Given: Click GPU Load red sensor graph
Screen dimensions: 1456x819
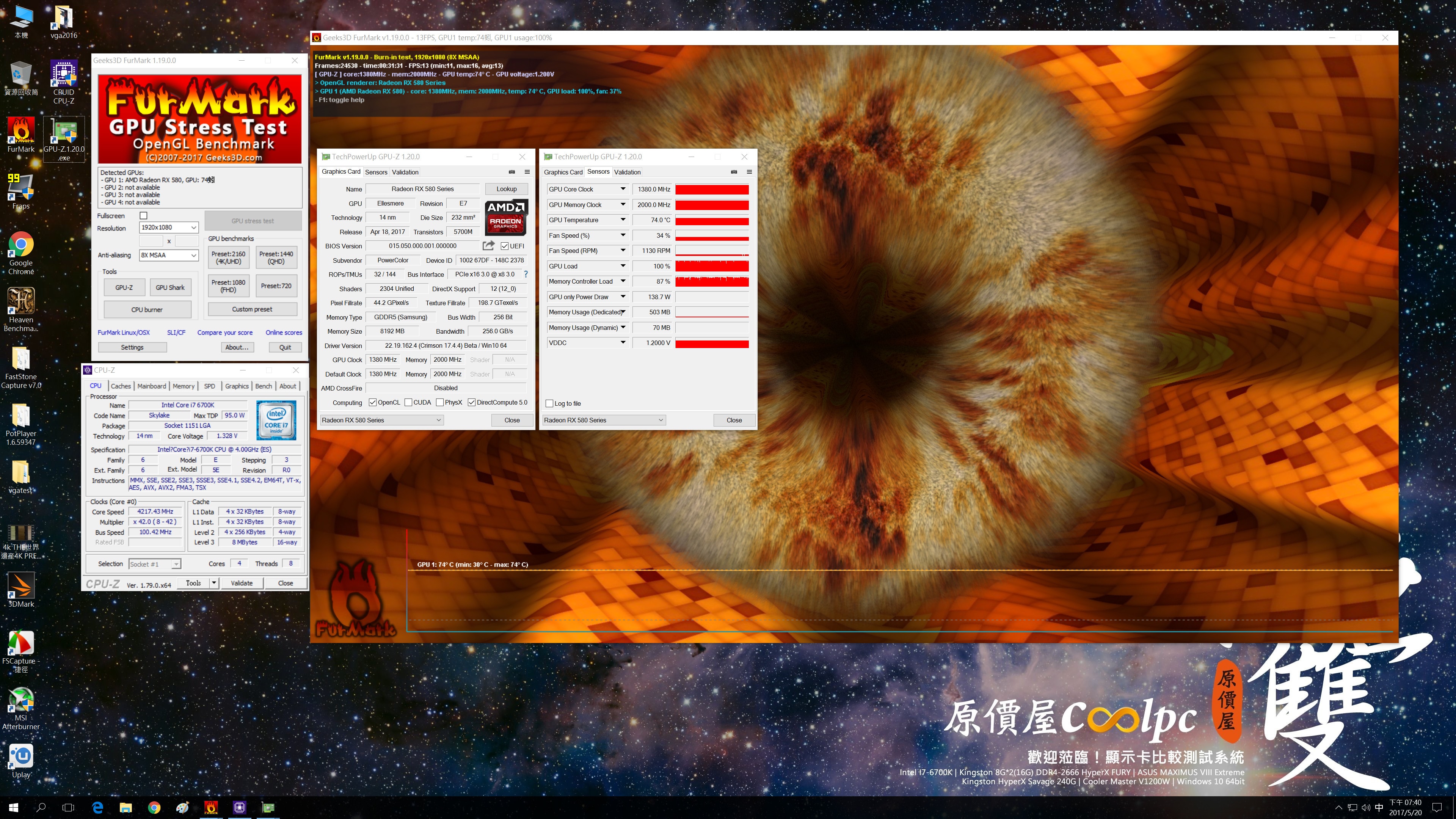Looking at the screenshot, I should tap(712, 266).
